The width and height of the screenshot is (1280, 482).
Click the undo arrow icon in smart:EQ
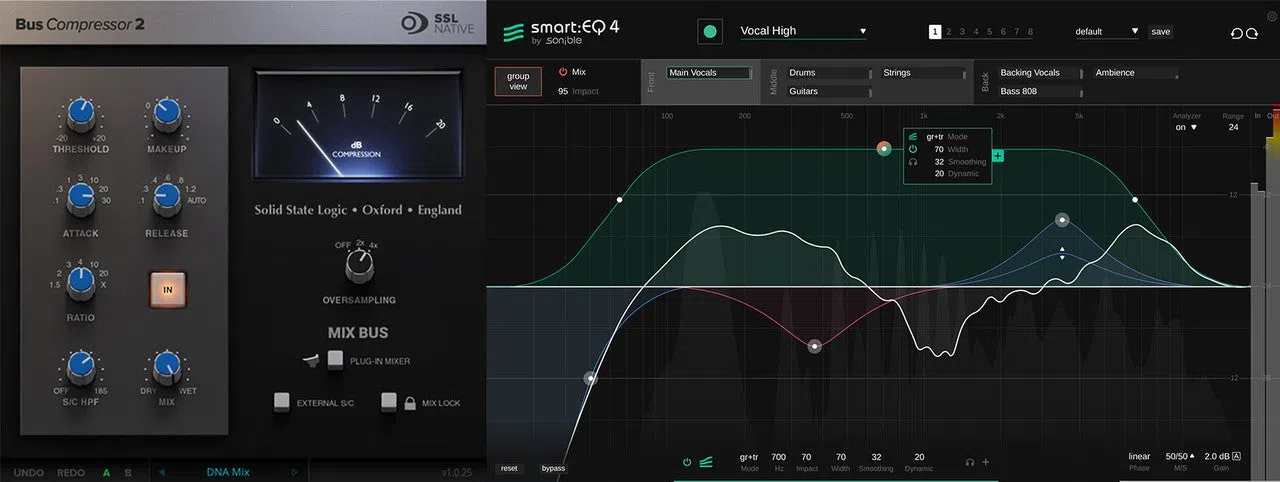point(1237,33)
